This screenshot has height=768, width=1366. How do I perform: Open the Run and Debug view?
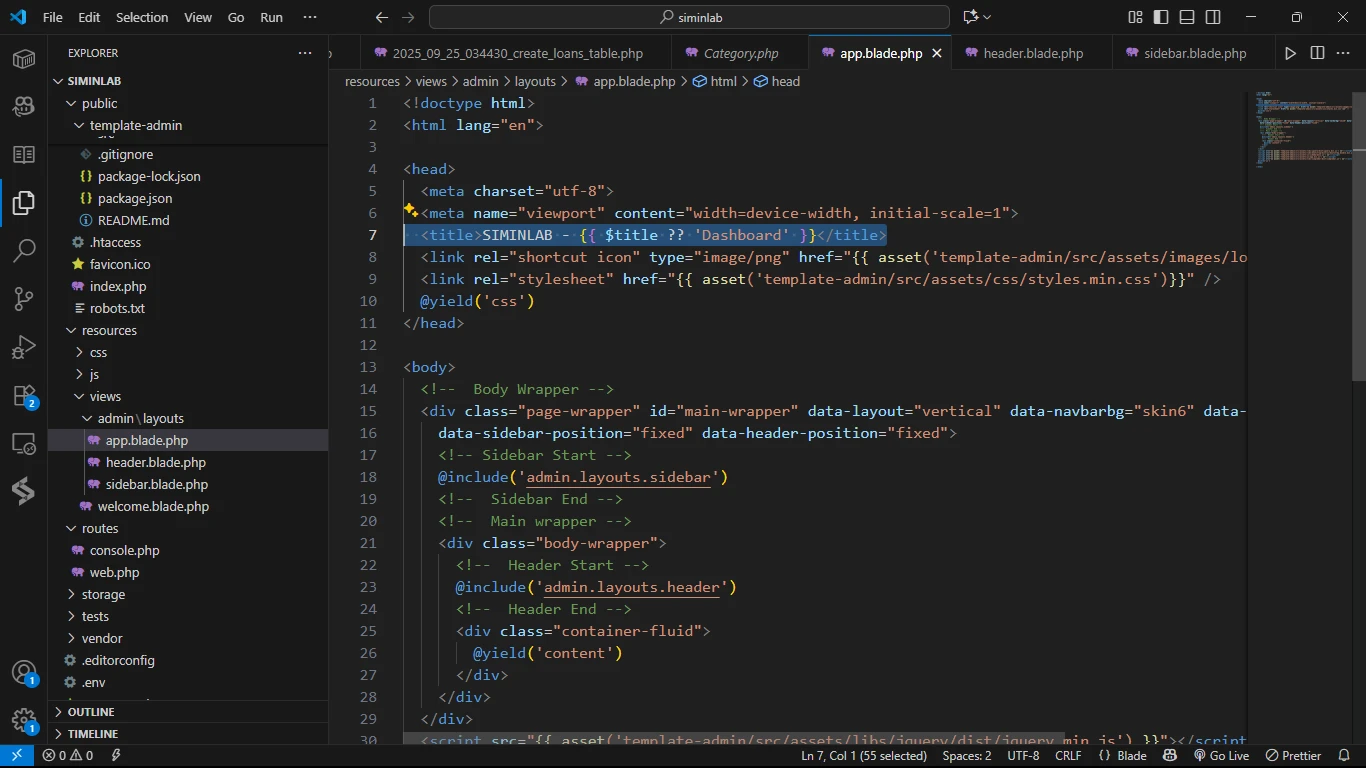click(x=24, y=347)
